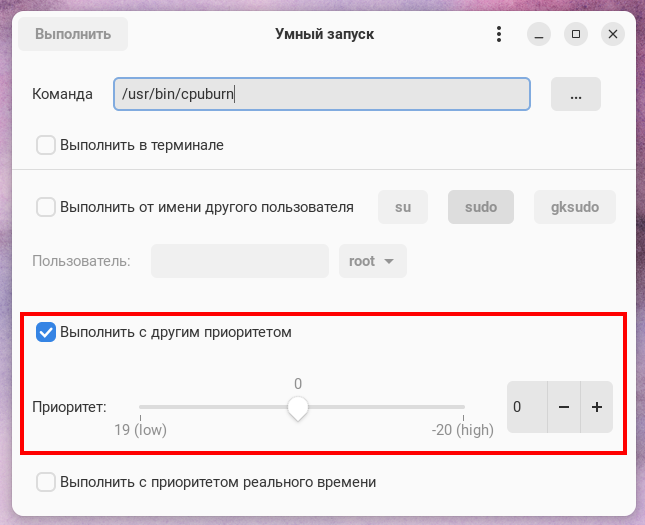Click the Выполнить button
Viewport: 645px width, 525px height.
pos(73,34)
